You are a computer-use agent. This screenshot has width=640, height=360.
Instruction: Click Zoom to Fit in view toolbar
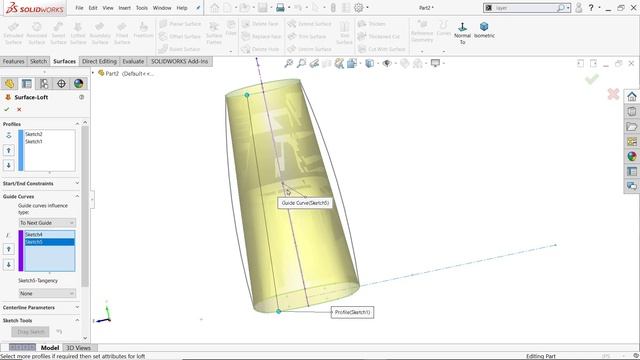coord(289,63)
